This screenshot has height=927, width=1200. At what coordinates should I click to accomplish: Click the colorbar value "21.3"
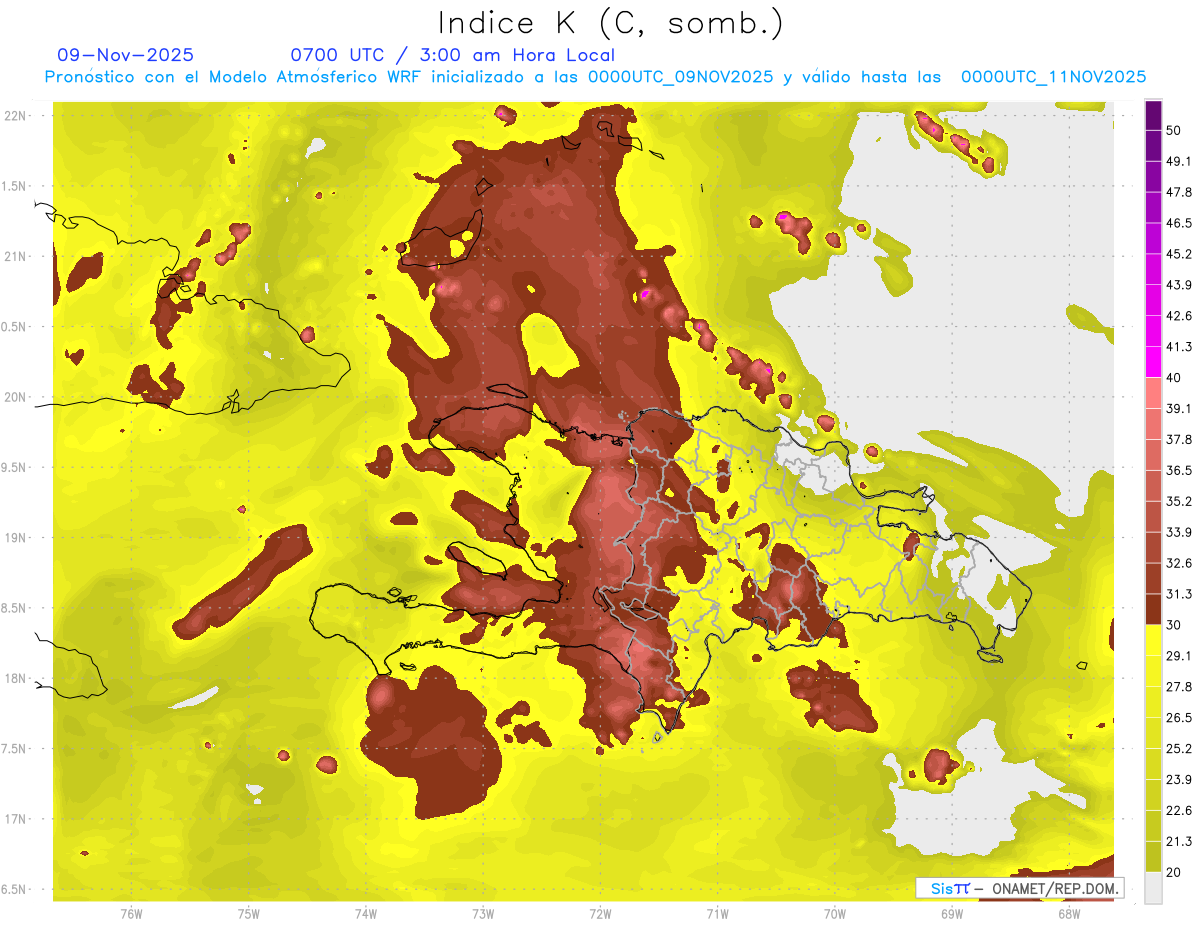click(x=1178, y=842)
